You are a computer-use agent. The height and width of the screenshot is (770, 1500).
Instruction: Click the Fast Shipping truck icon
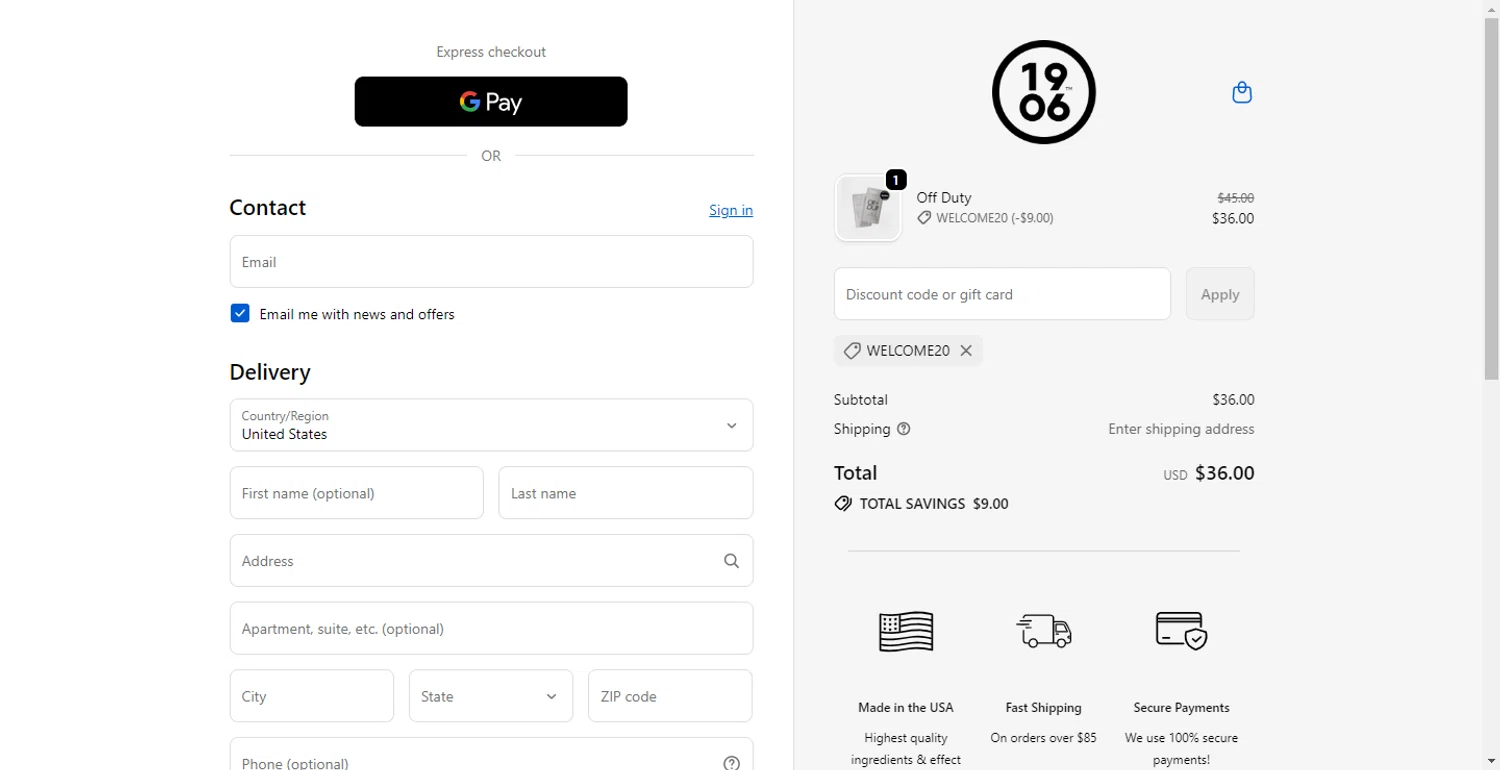[x=1044, y=632]
